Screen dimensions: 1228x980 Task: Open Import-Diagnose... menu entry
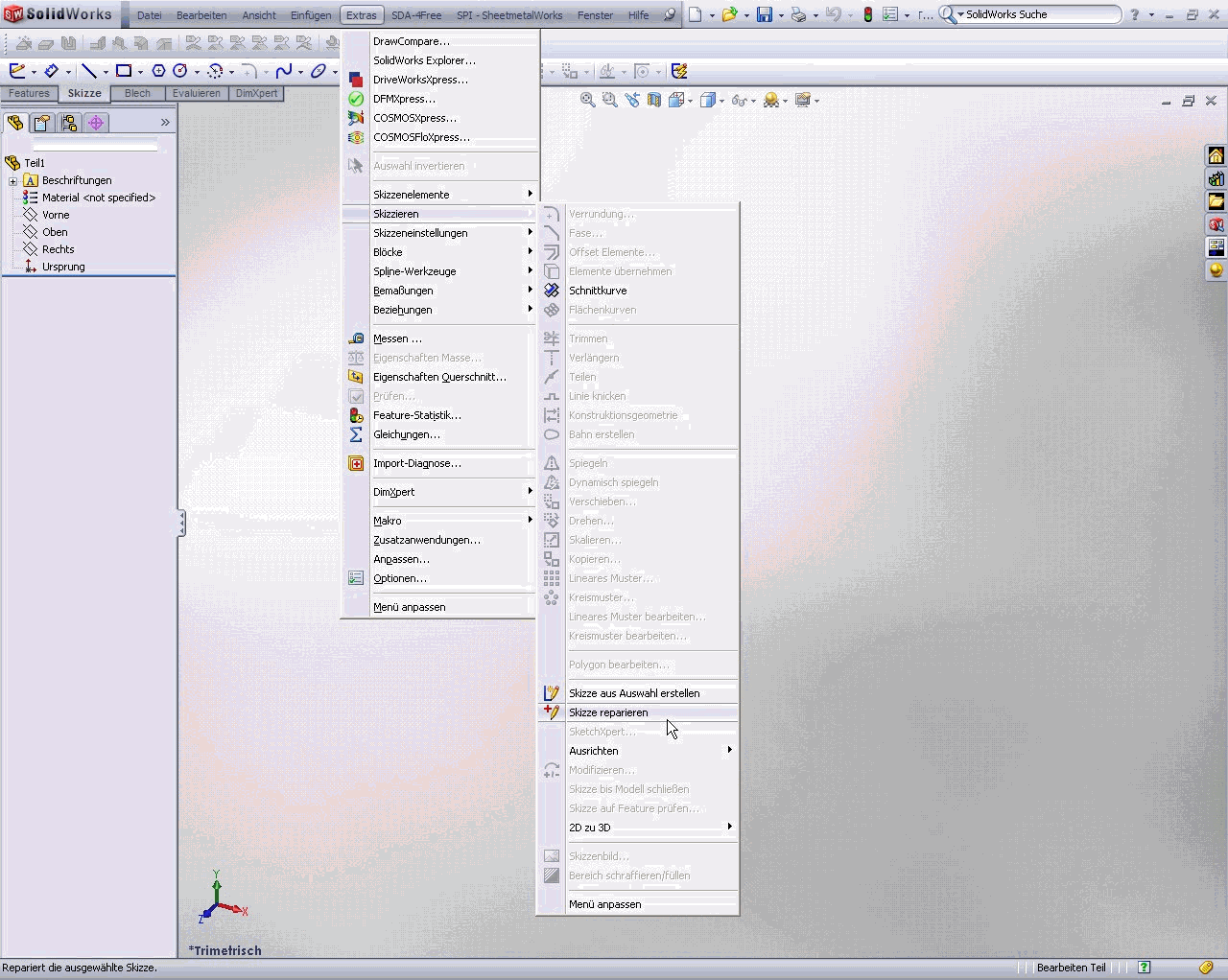pos(440,463)
